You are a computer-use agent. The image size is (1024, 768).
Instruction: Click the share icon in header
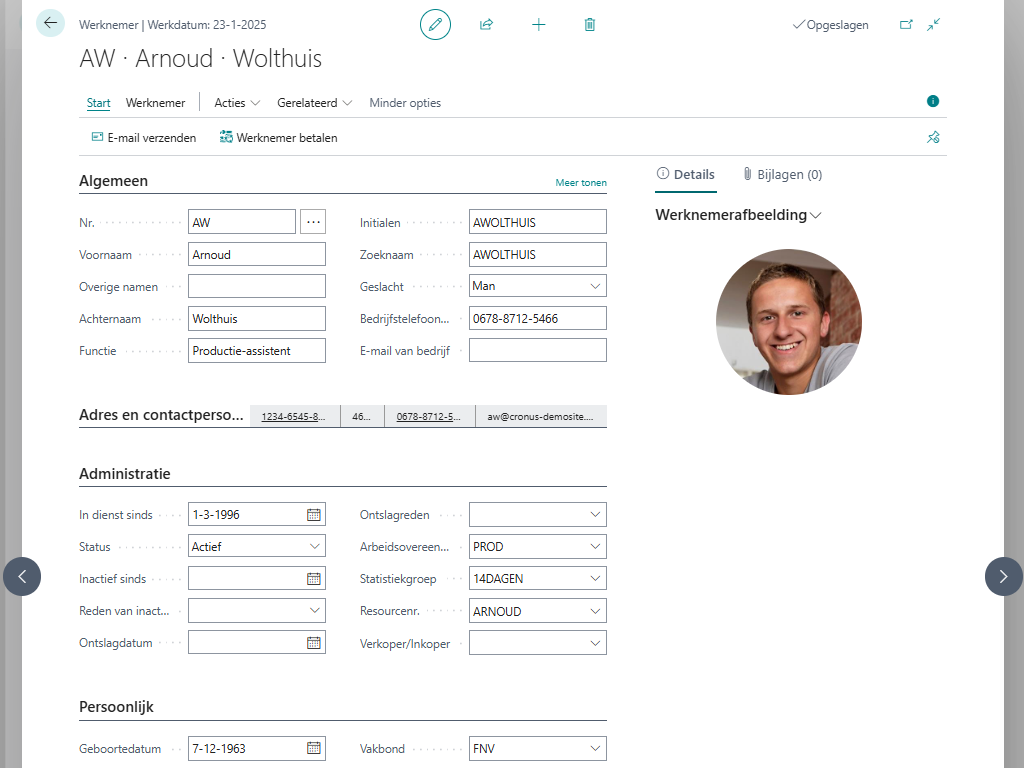[486, 24]
